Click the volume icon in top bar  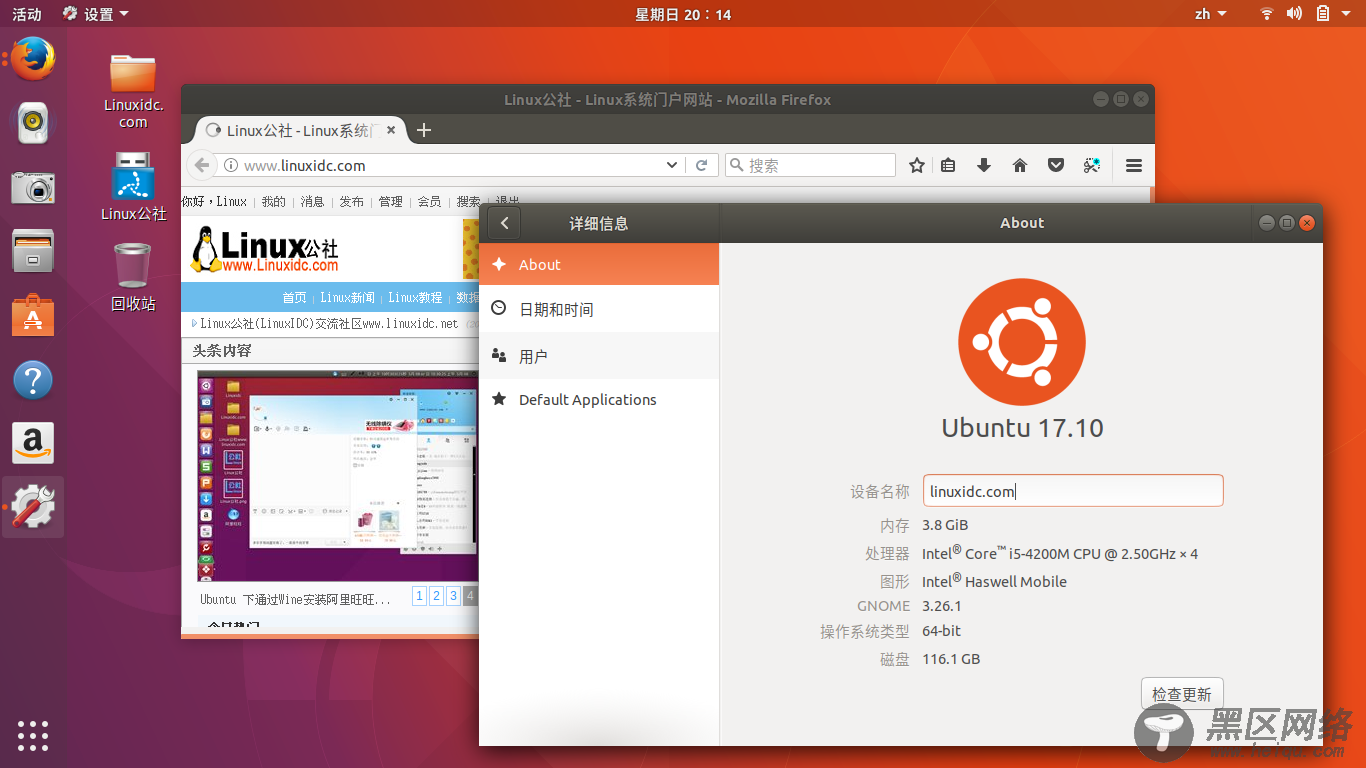(1294, 14)
